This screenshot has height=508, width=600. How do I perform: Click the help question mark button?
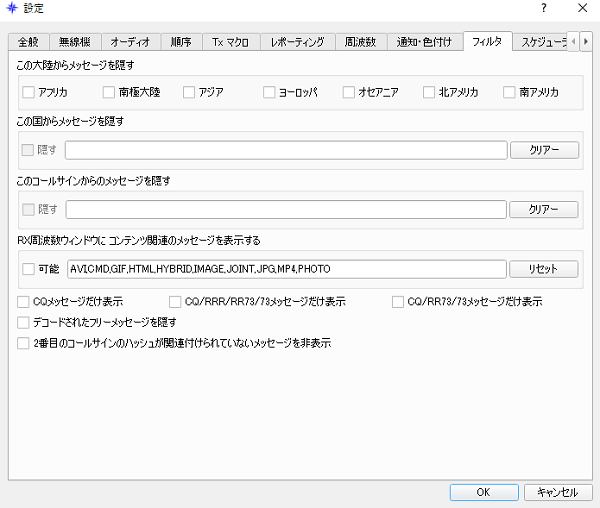coord(544,9)
